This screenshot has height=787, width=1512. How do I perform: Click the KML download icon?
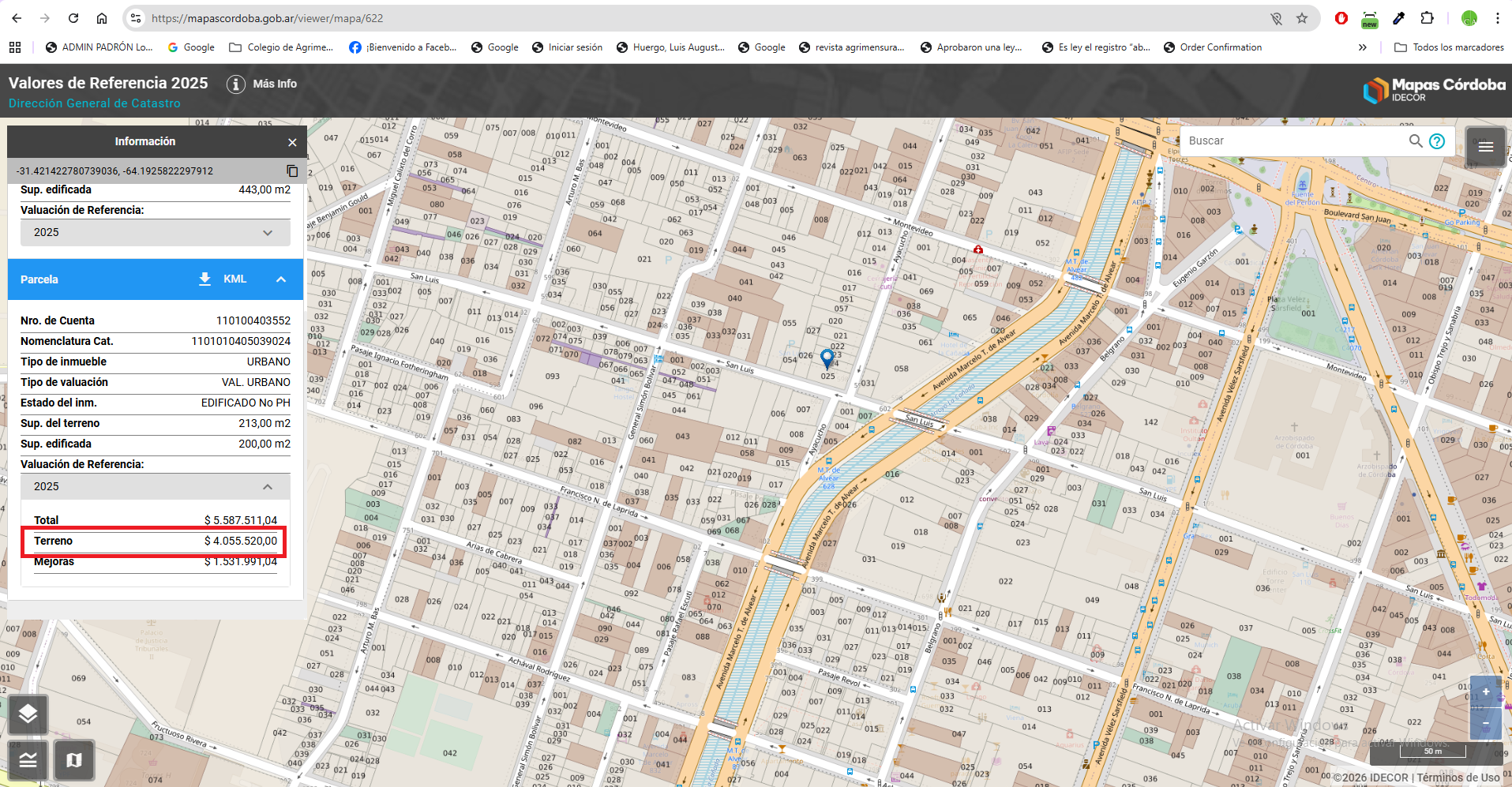pos(204,279)
